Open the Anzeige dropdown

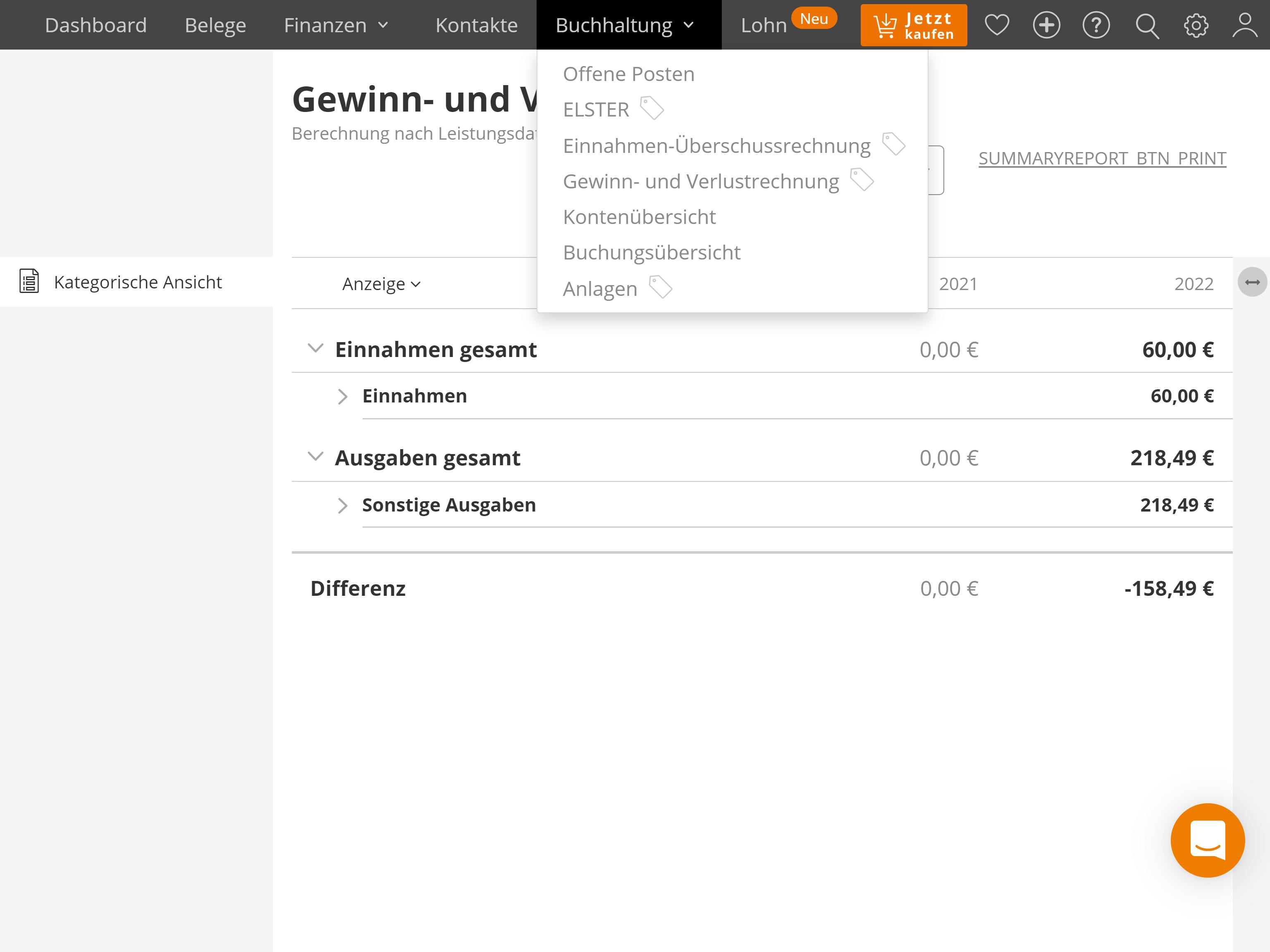pos(381,284)
